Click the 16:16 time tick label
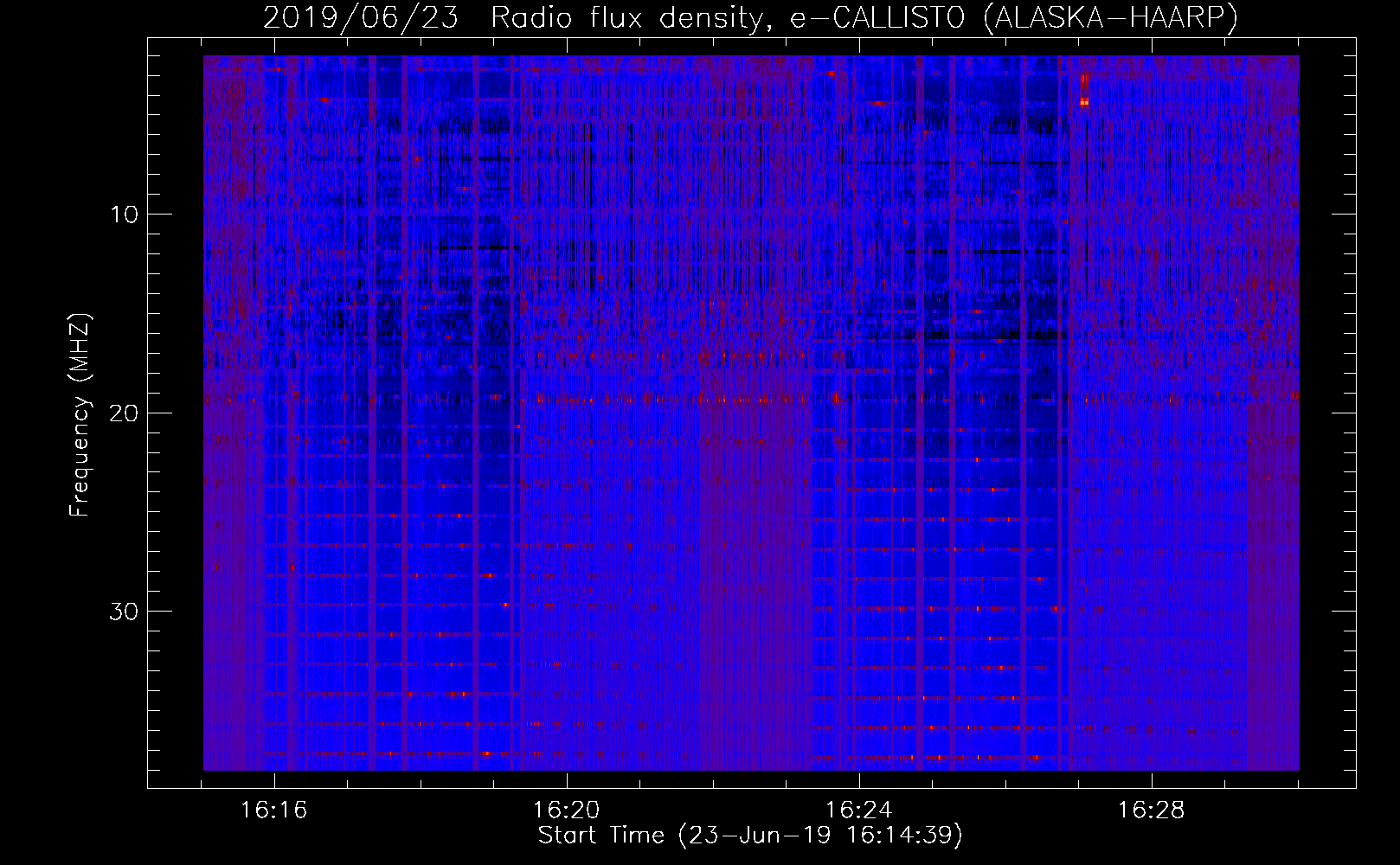This screenshot has height=865, width=1400. pos(274,811)
